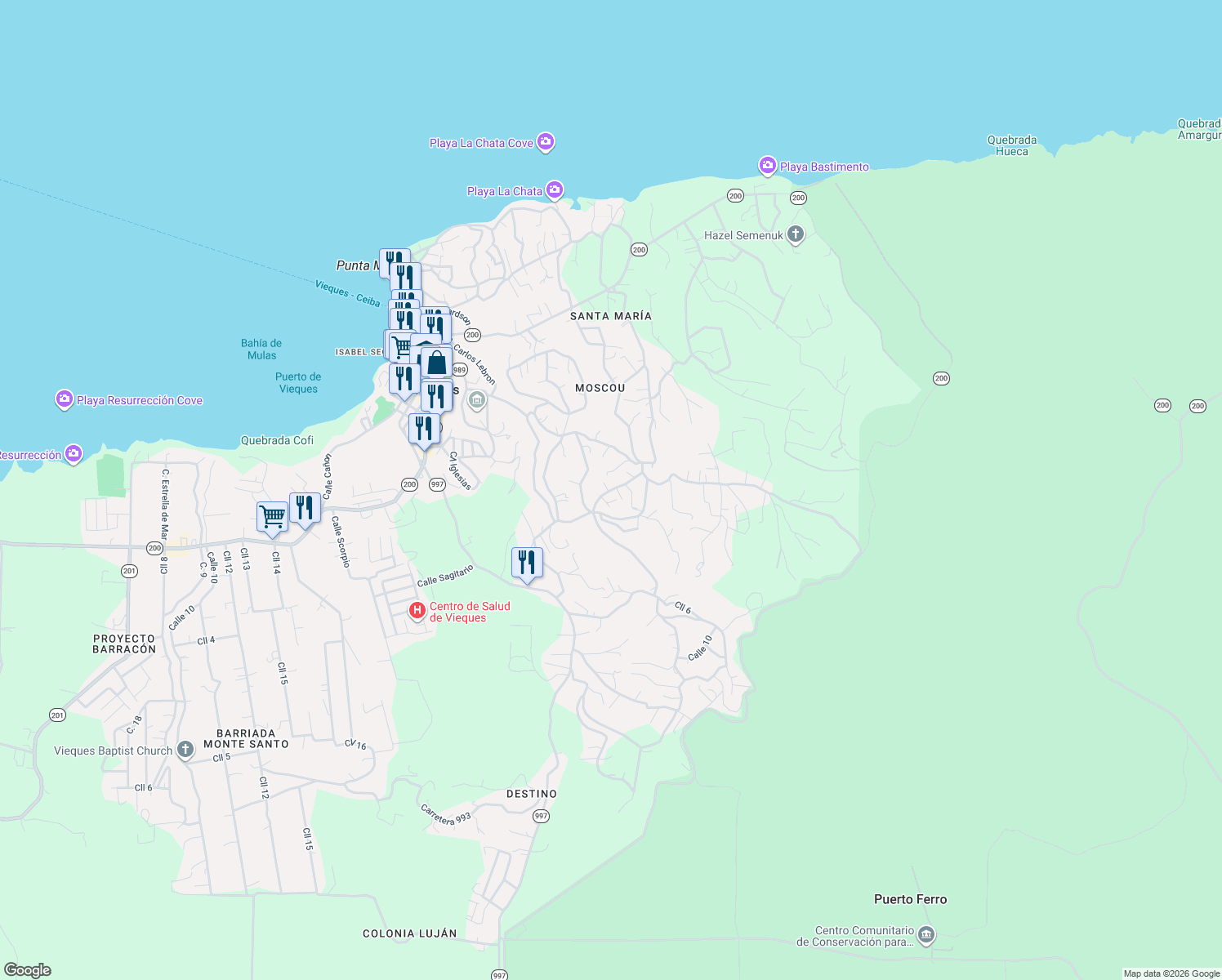Open the shopping bag marker near Isabel Segunda
This screenshot has height=980, width=1222.
(x=437, y=362)
